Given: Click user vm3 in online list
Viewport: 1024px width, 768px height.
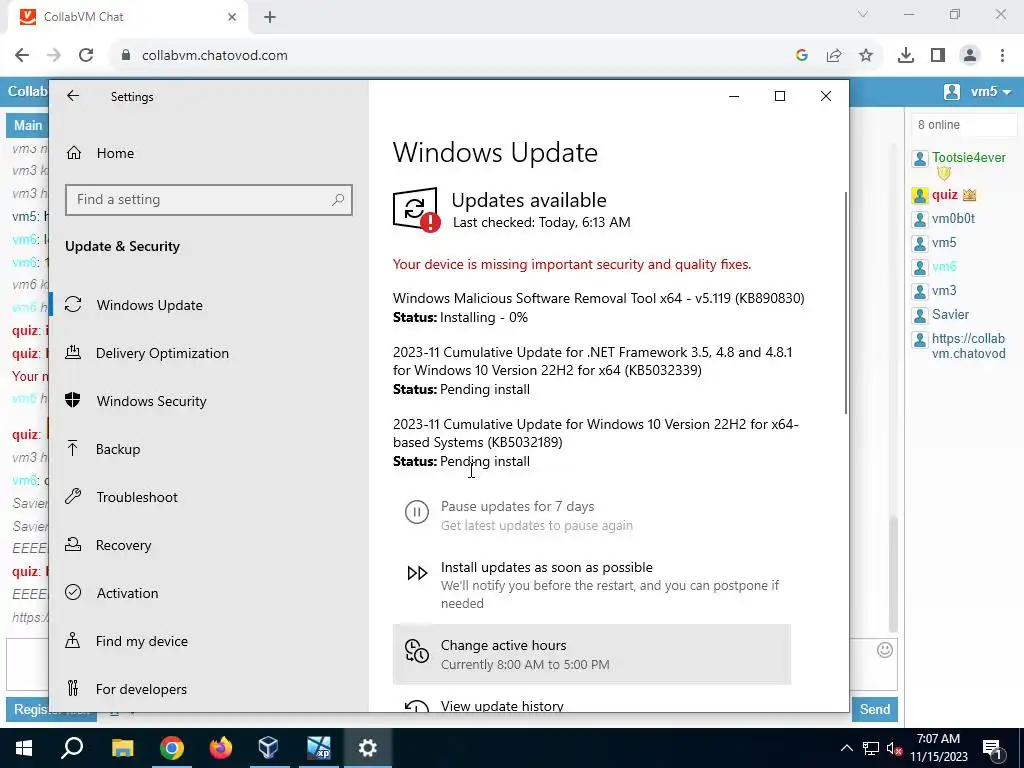Looking at the screenshot, I should 944,291.
